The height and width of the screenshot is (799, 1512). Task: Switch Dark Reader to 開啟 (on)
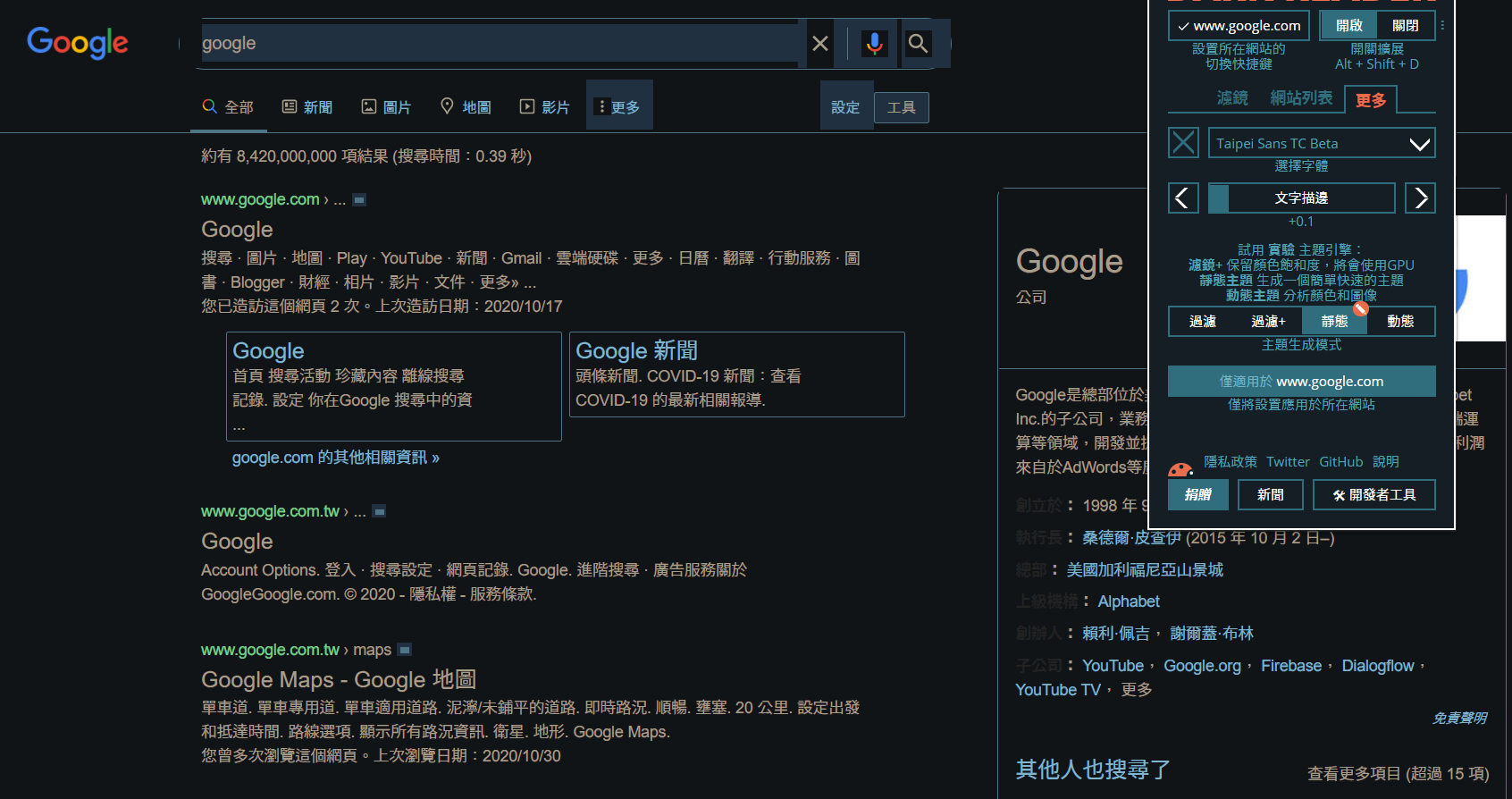pyautogui.click(x=1349, y=26)
